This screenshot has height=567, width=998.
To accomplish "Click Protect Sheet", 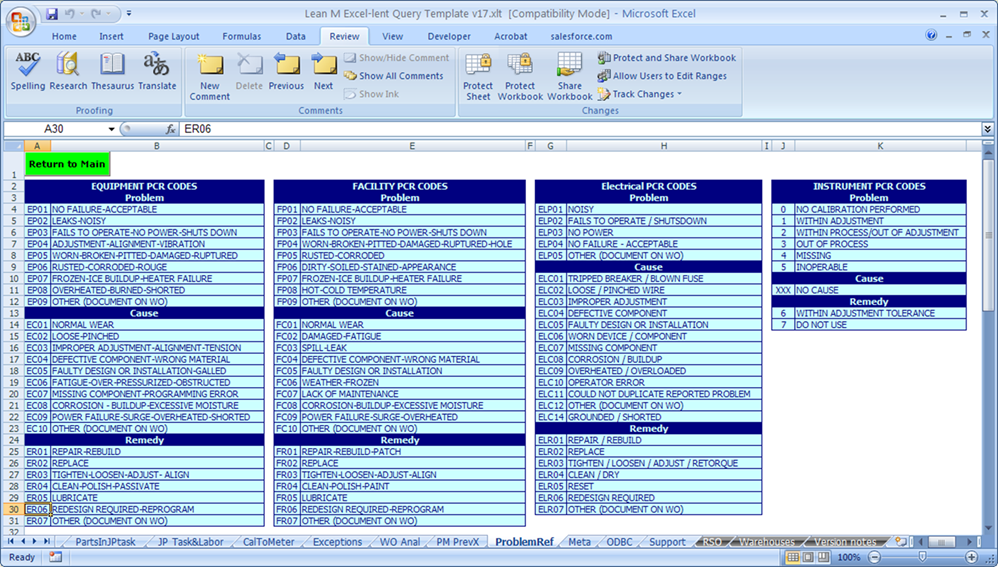I will (x=478, y=77).
